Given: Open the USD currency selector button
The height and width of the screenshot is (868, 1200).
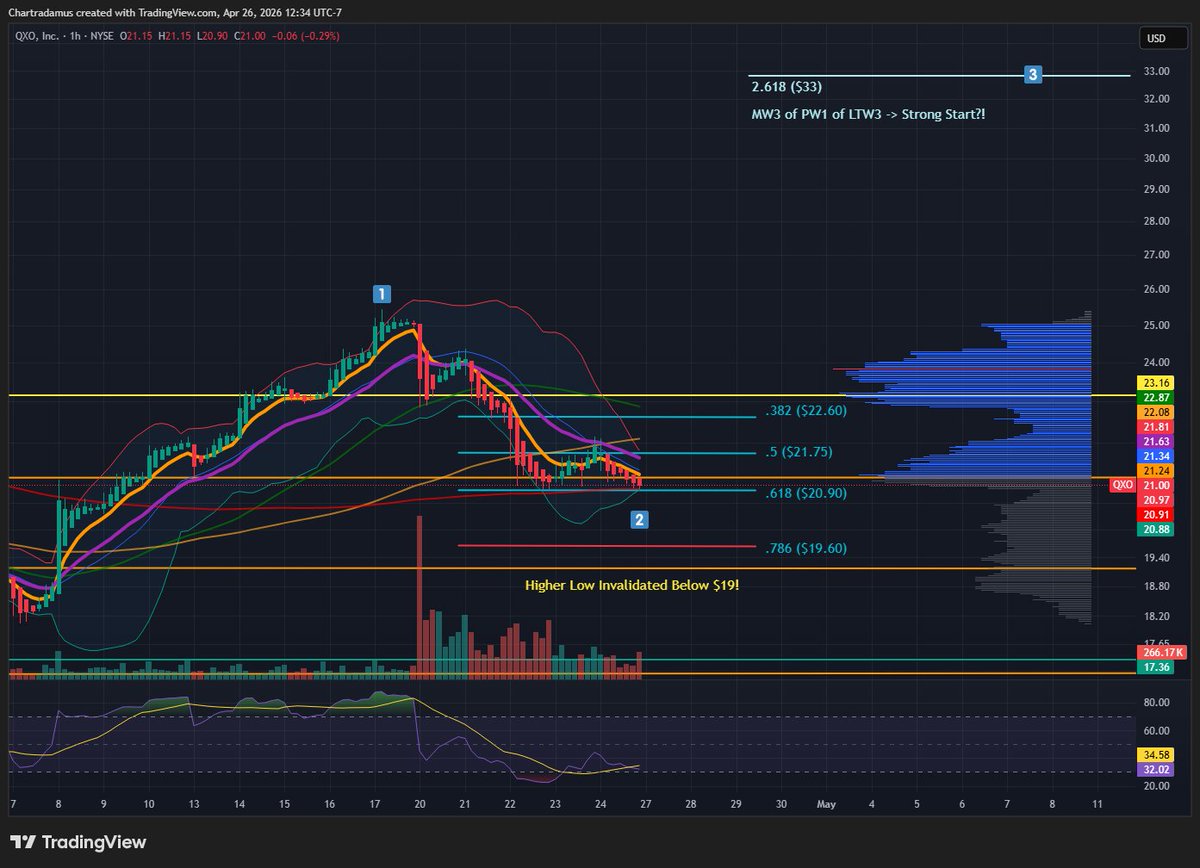Looking at the screenshot, I should (x=1162, y=39).
